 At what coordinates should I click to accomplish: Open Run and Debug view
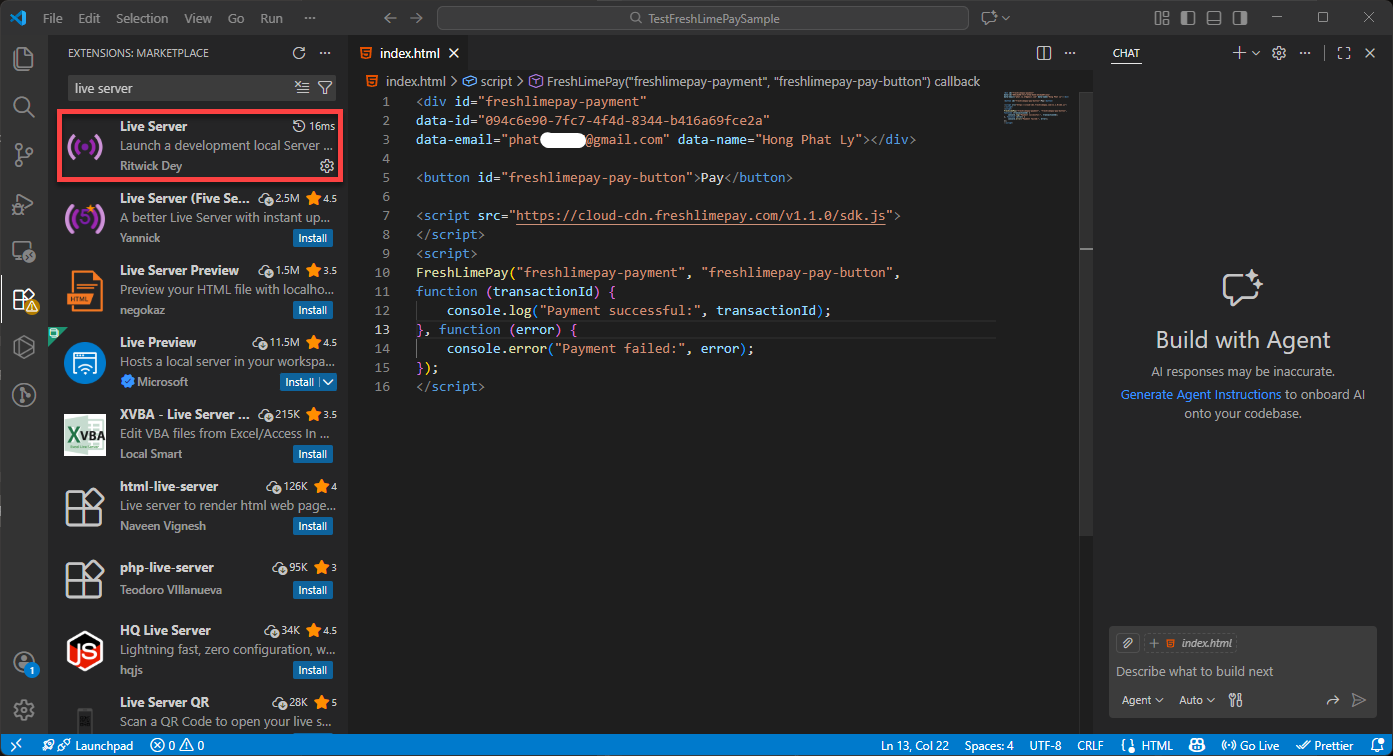click(24, 203)
